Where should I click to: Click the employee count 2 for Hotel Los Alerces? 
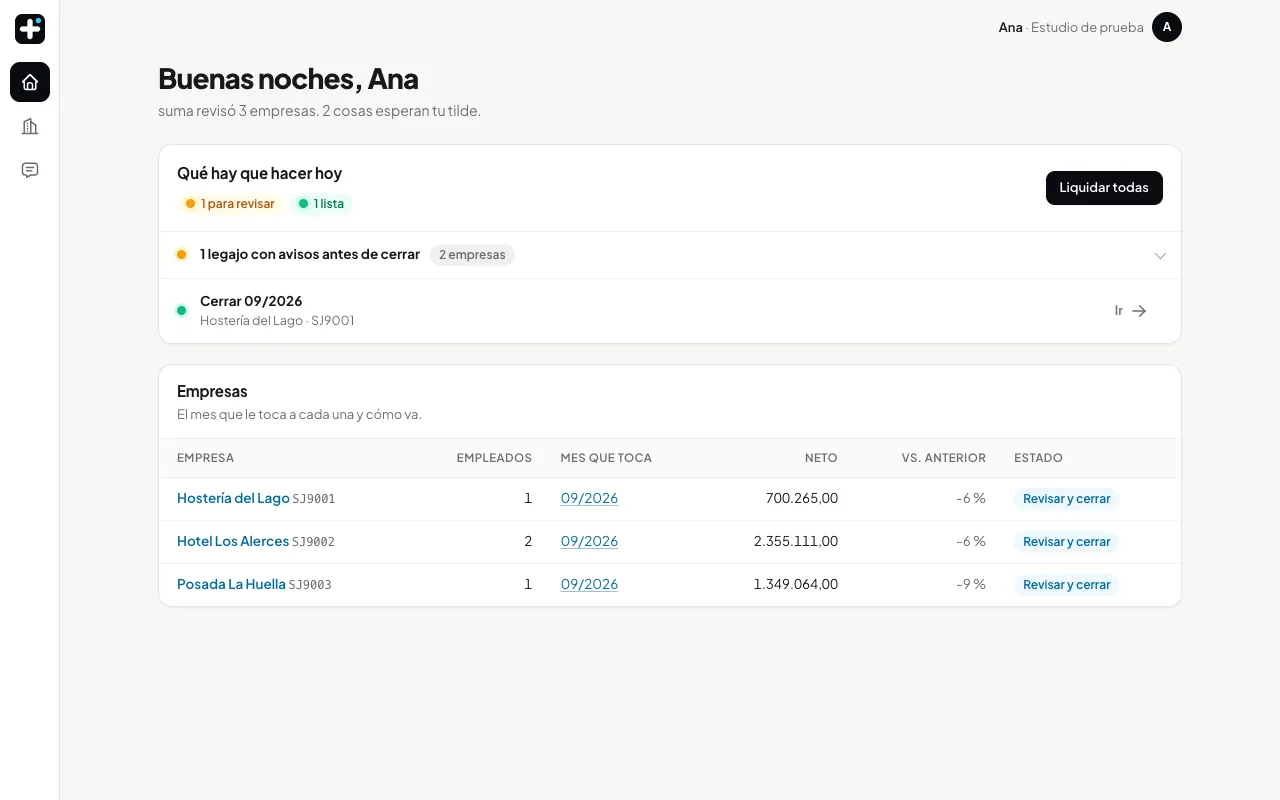point(528,541)
